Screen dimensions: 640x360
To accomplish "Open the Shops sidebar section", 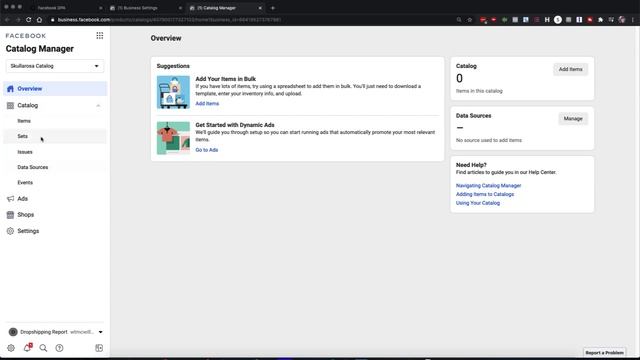I will click(25, 215).
